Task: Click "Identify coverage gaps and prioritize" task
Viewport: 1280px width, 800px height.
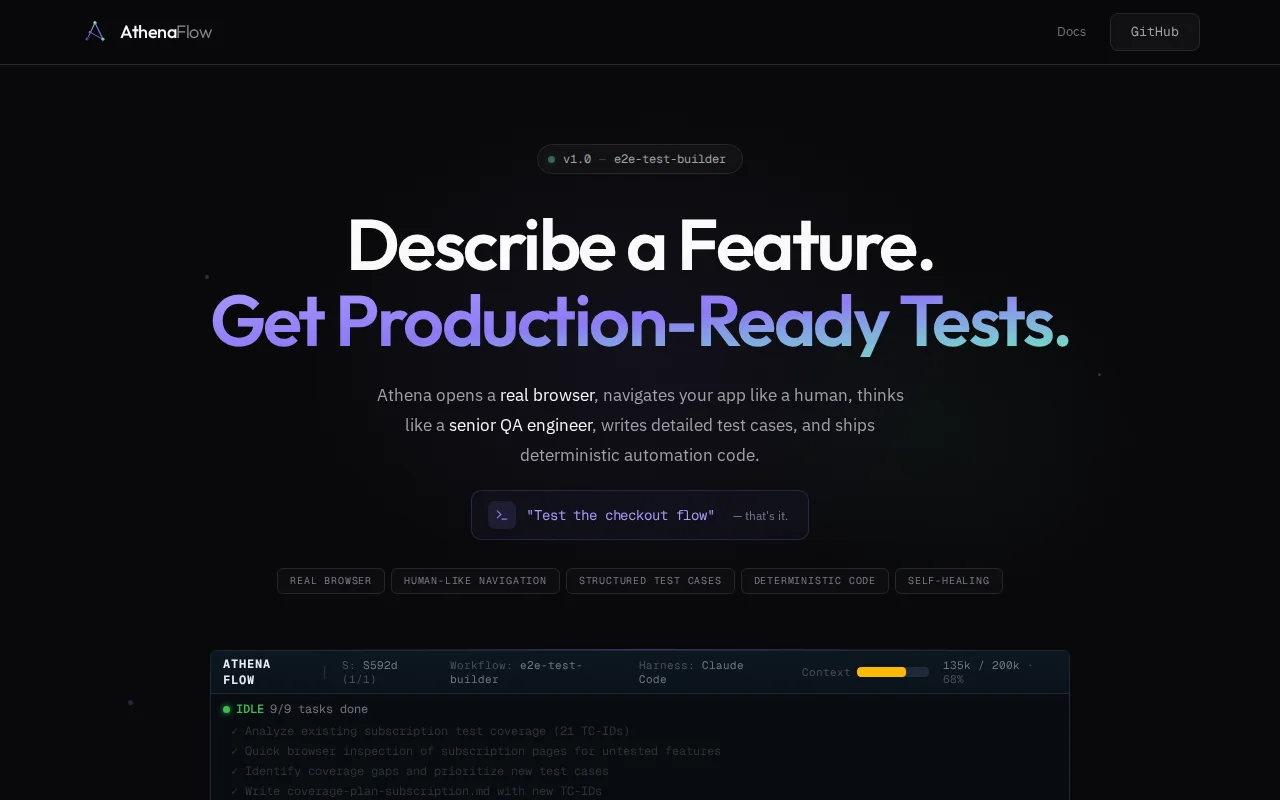Action: (x=420, y=771)
